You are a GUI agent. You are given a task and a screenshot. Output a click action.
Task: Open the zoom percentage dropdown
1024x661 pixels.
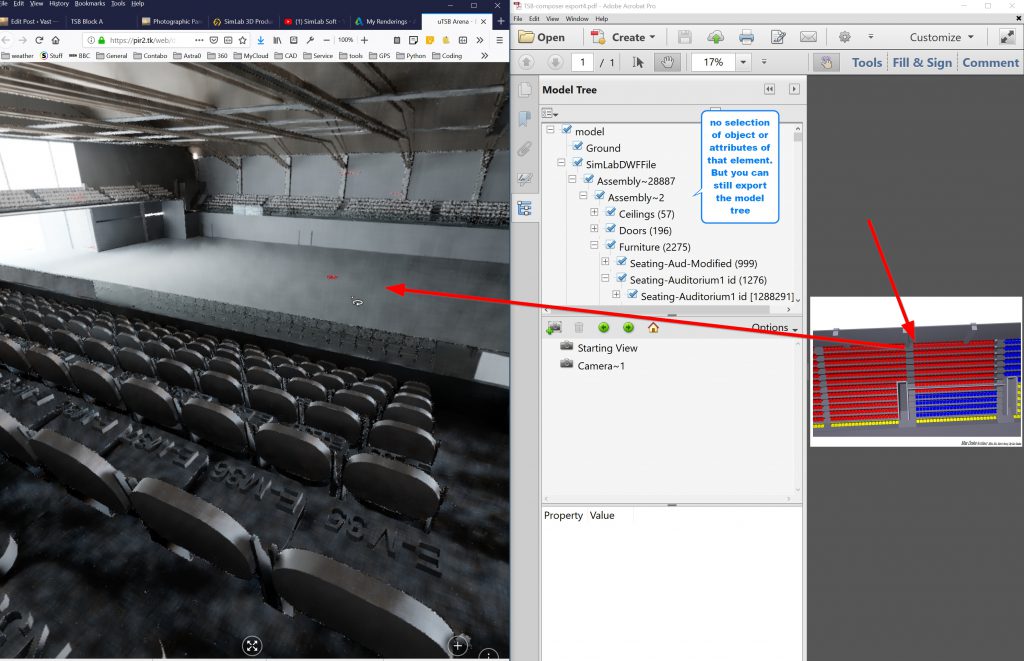[x=743, y=62]
